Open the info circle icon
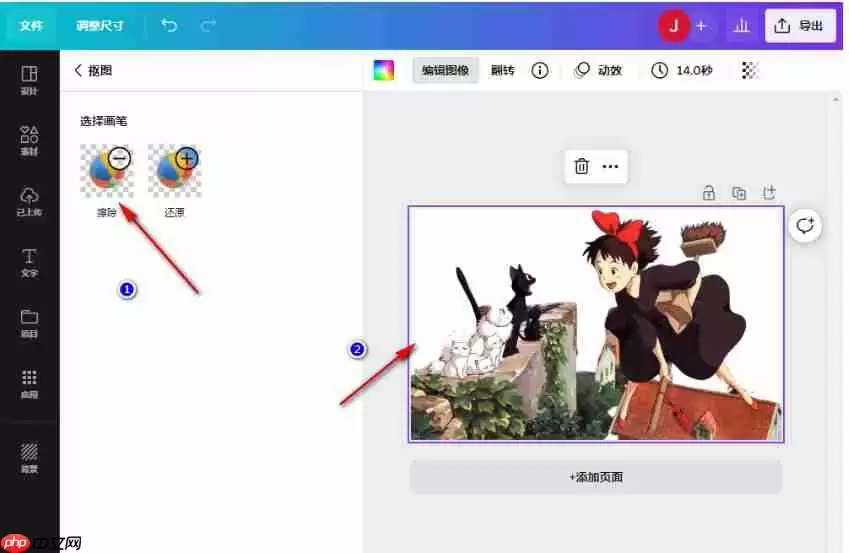Viewport: 849px width, 553px height. (x=539, y=70)
